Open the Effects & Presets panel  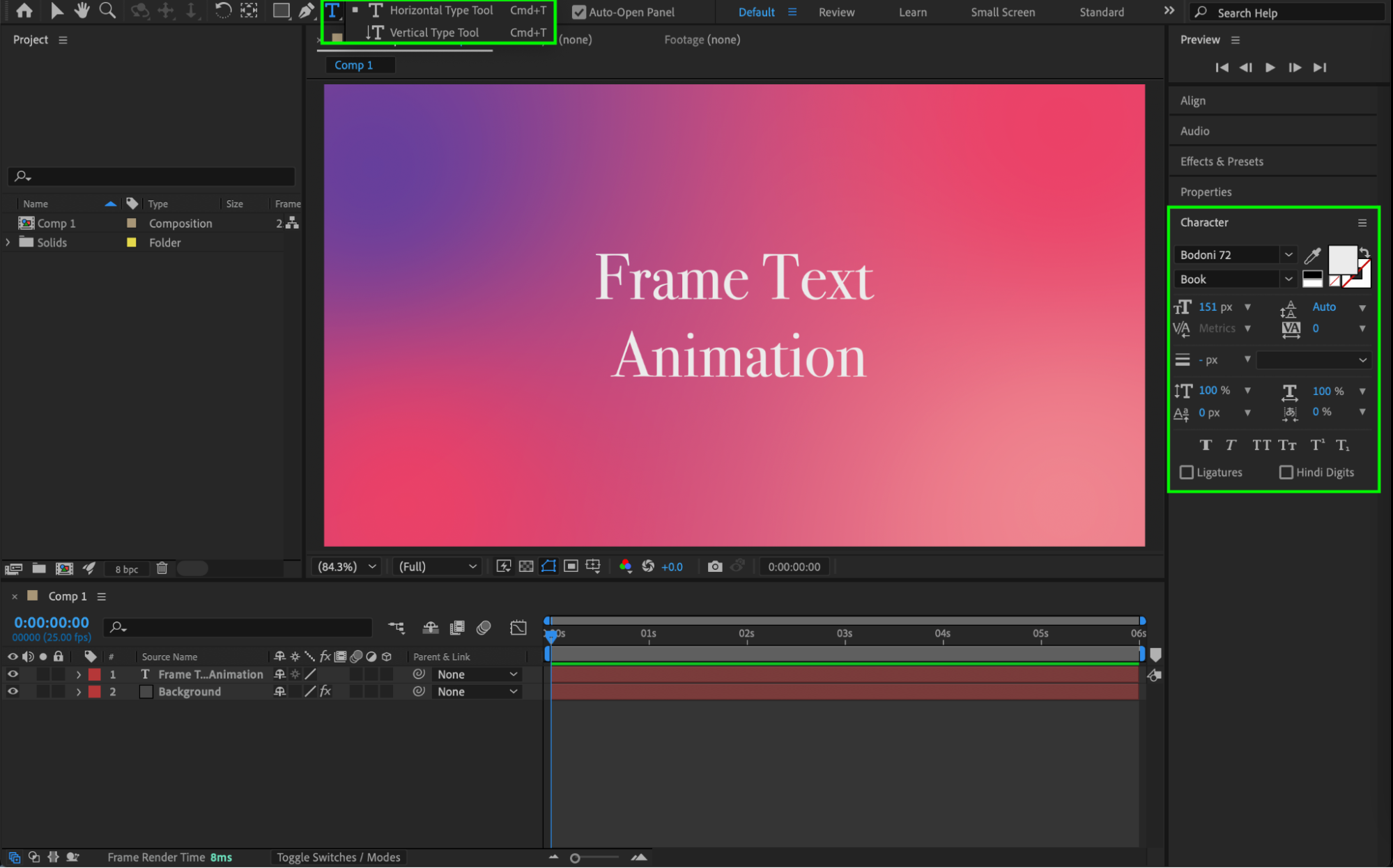pyautogui.click(x=1222, y=162)
